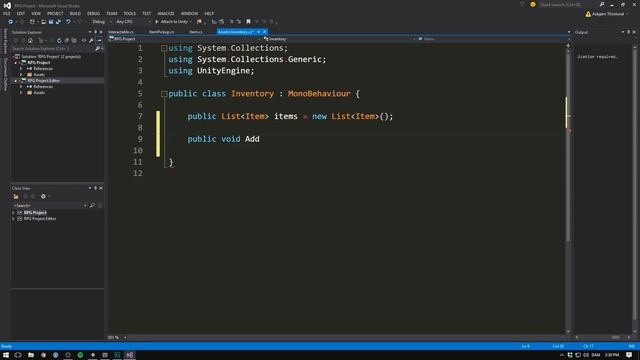The width and height of the screenshot is (640, 360).
Task: Expand Assets folder under RPG Project.Editor
Action: point(21,93)
